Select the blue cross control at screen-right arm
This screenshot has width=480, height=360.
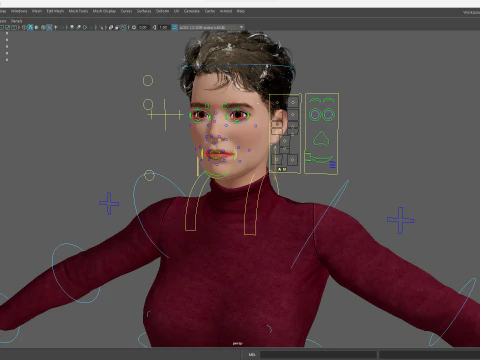(400, 220)
